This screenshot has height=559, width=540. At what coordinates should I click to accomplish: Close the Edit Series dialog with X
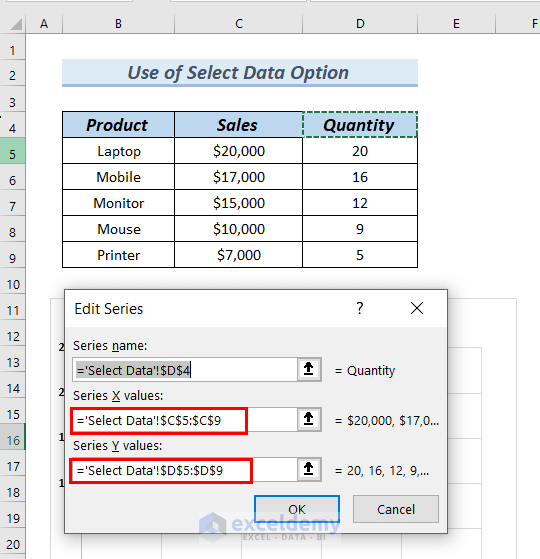(417, 308)
